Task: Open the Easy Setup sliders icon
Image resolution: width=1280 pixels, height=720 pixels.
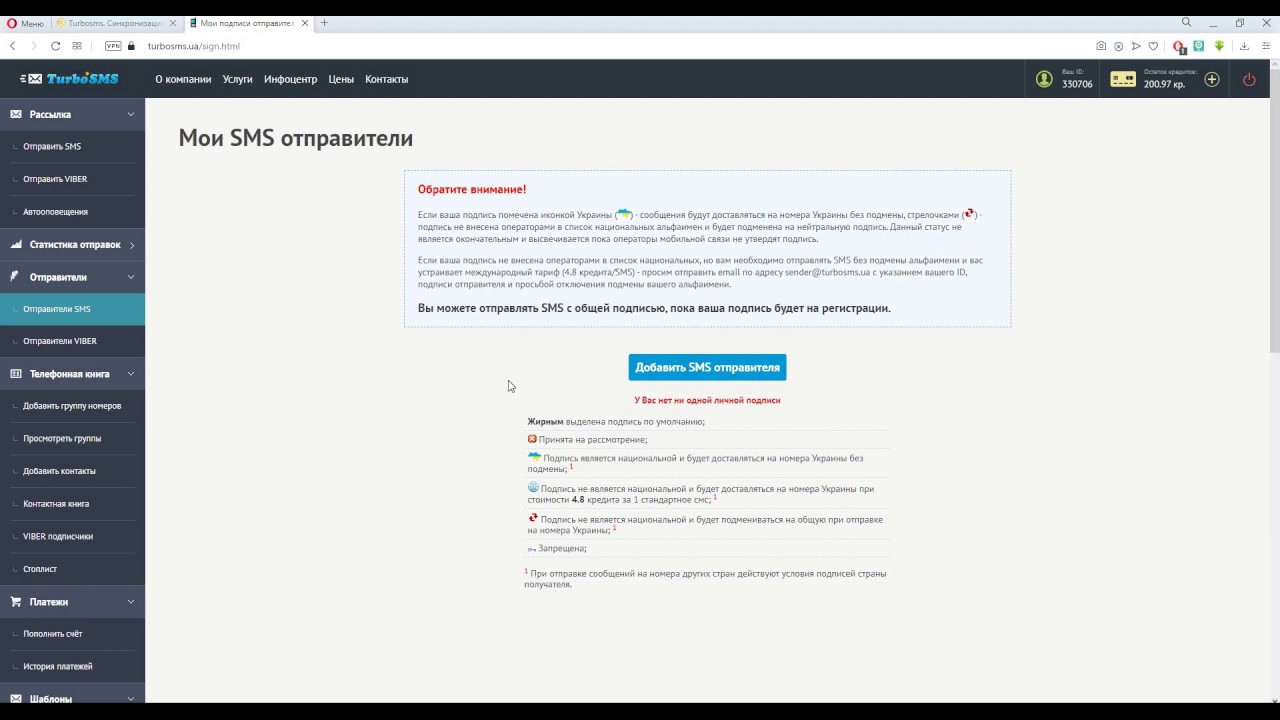Action: point(1264,46)
